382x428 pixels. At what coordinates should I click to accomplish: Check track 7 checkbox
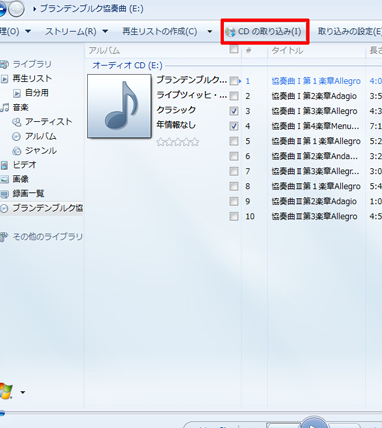pyautogui.click(x=234, y=171)
